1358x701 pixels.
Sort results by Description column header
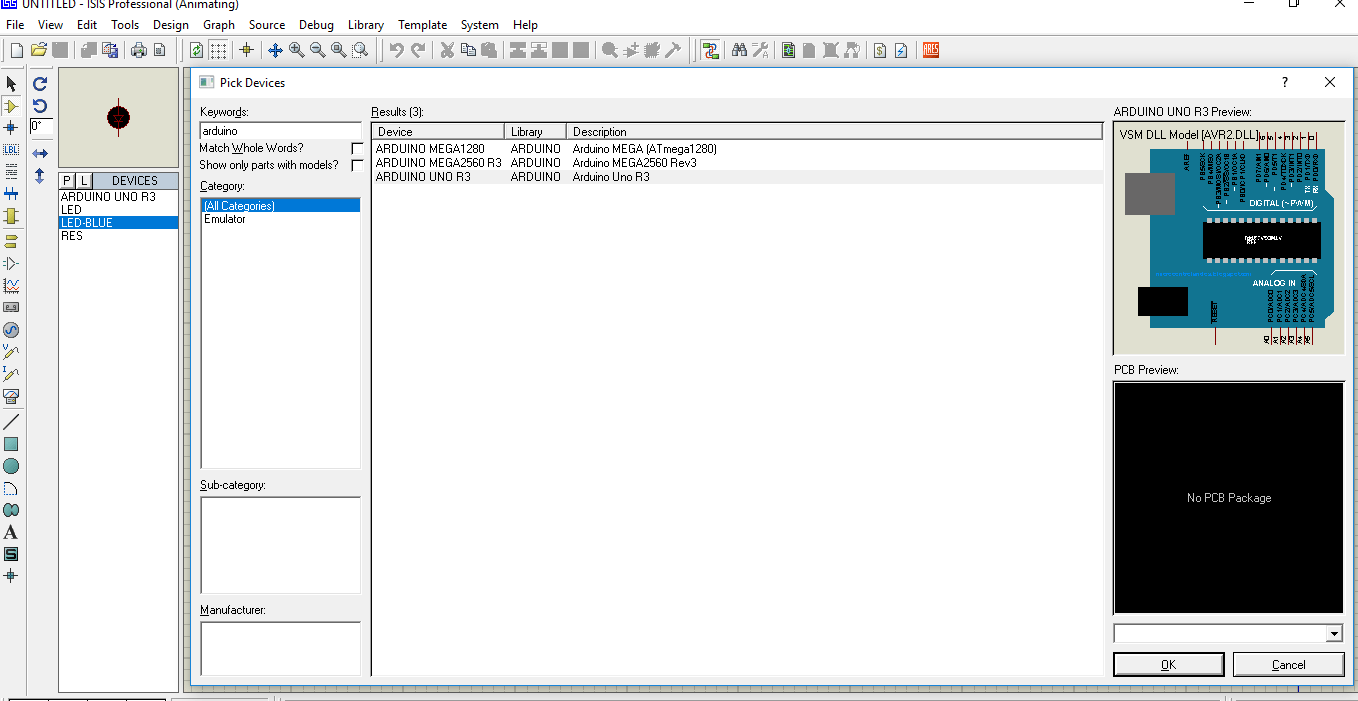pos(834,131)
